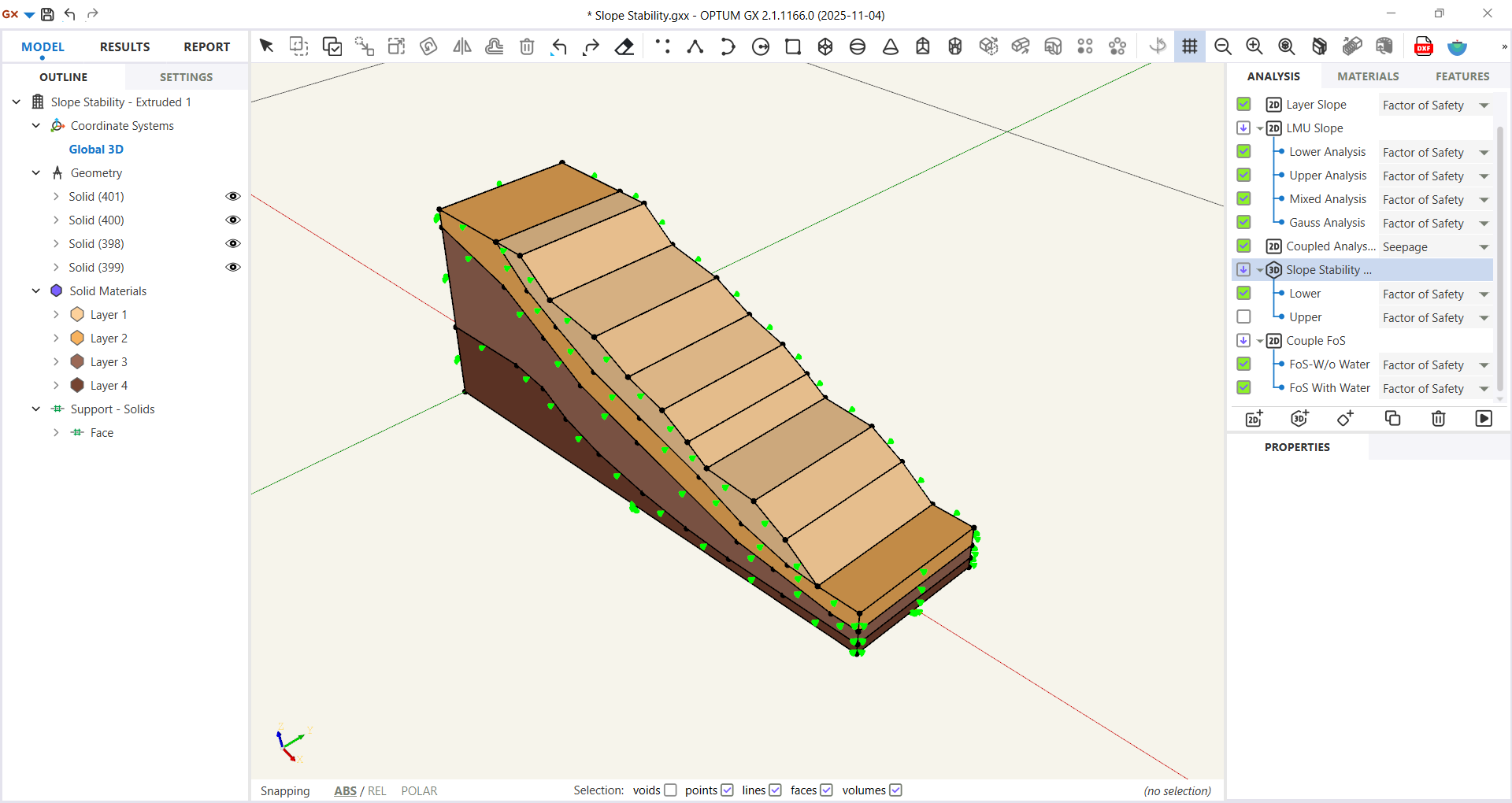This screenshot has height=803, width=1512.
Task: Enable the Upper stage checkbox
Action: point(1244,316)
